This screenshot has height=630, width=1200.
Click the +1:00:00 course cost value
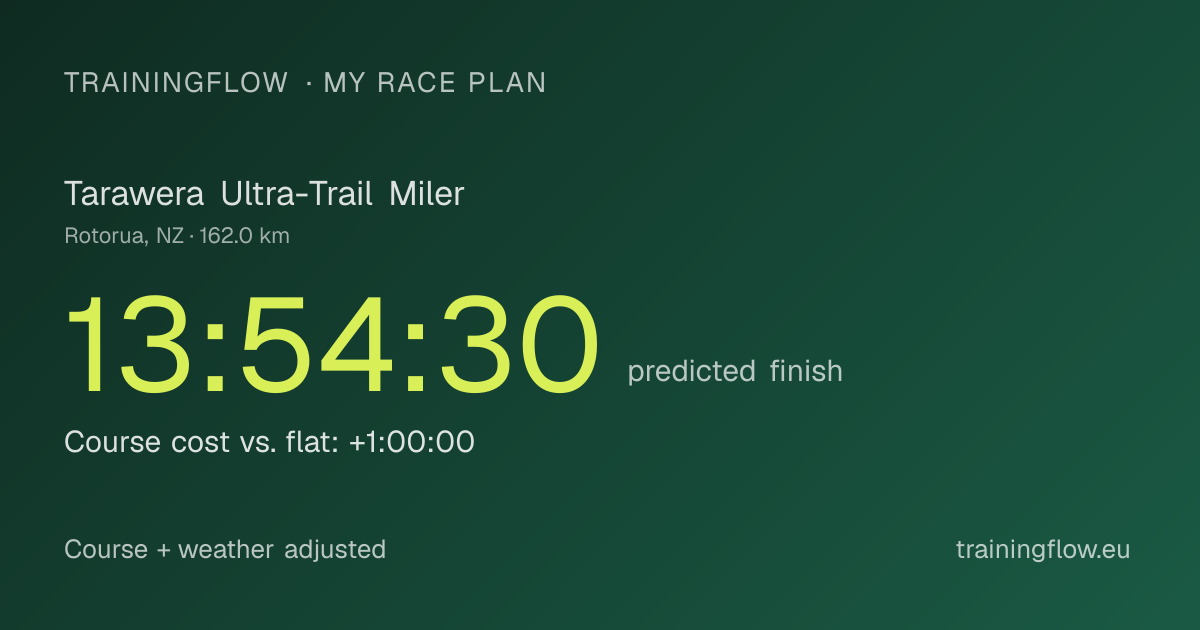pos(412,442)
